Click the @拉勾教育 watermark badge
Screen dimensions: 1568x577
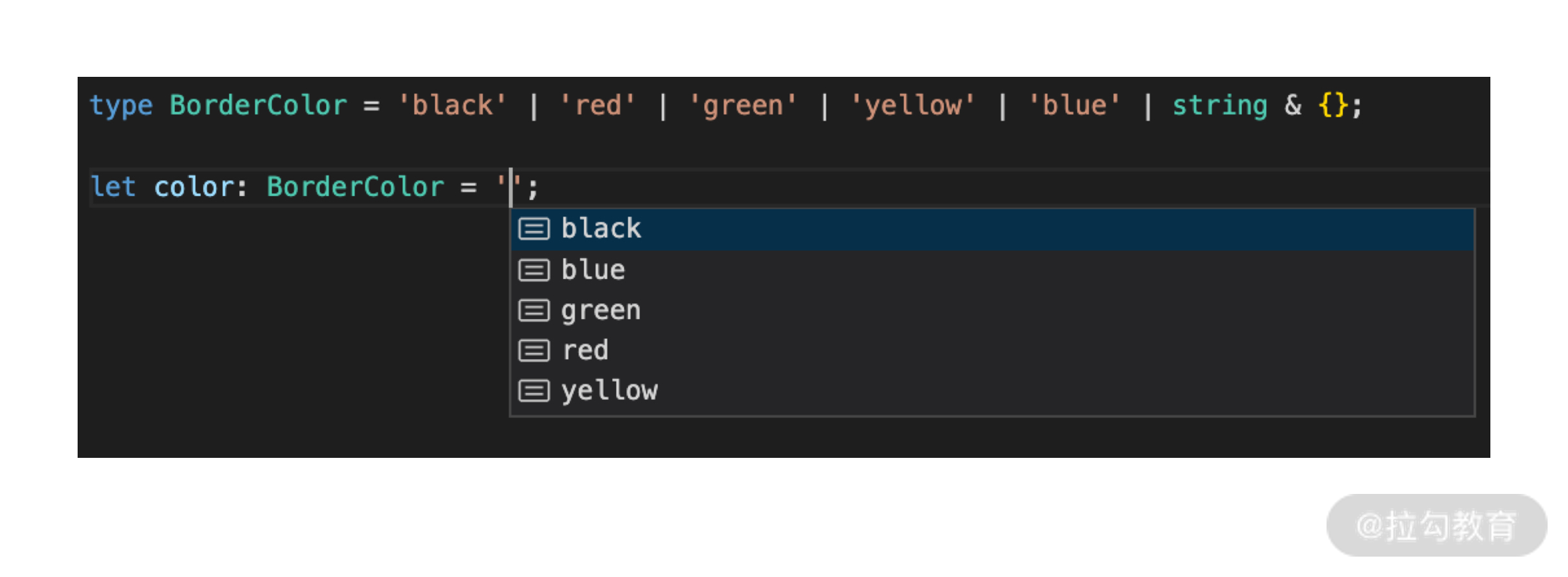pyautogui.click(x=1436, y=525)
